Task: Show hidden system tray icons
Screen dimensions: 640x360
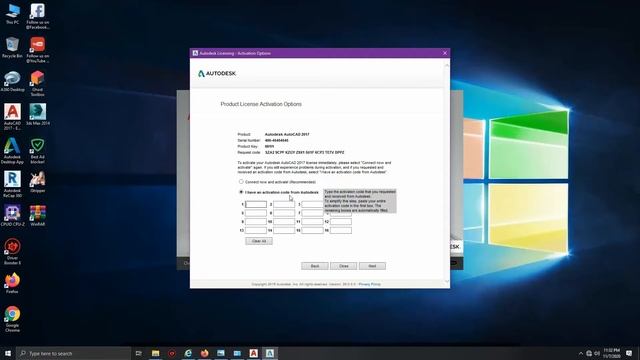Action: click(581, 353)
